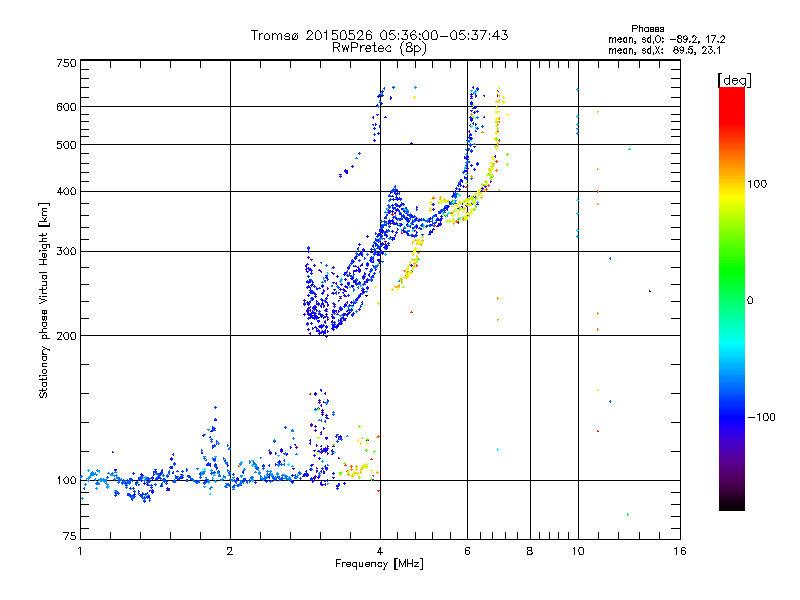800x600 pixels.
Task: Click the x-axis value '10'
Action: [x=578, y=551]
